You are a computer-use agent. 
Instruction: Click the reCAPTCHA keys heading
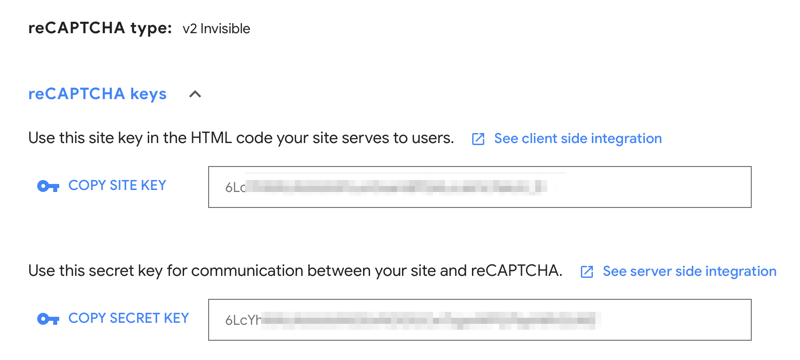pos(97,94)
